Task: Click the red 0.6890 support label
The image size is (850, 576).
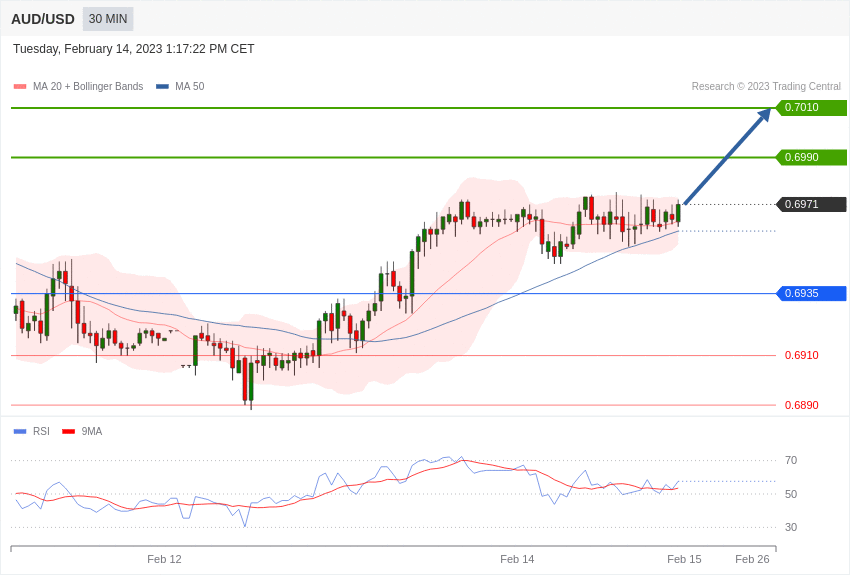Action: pyautogui.click(x=802, y=405)
